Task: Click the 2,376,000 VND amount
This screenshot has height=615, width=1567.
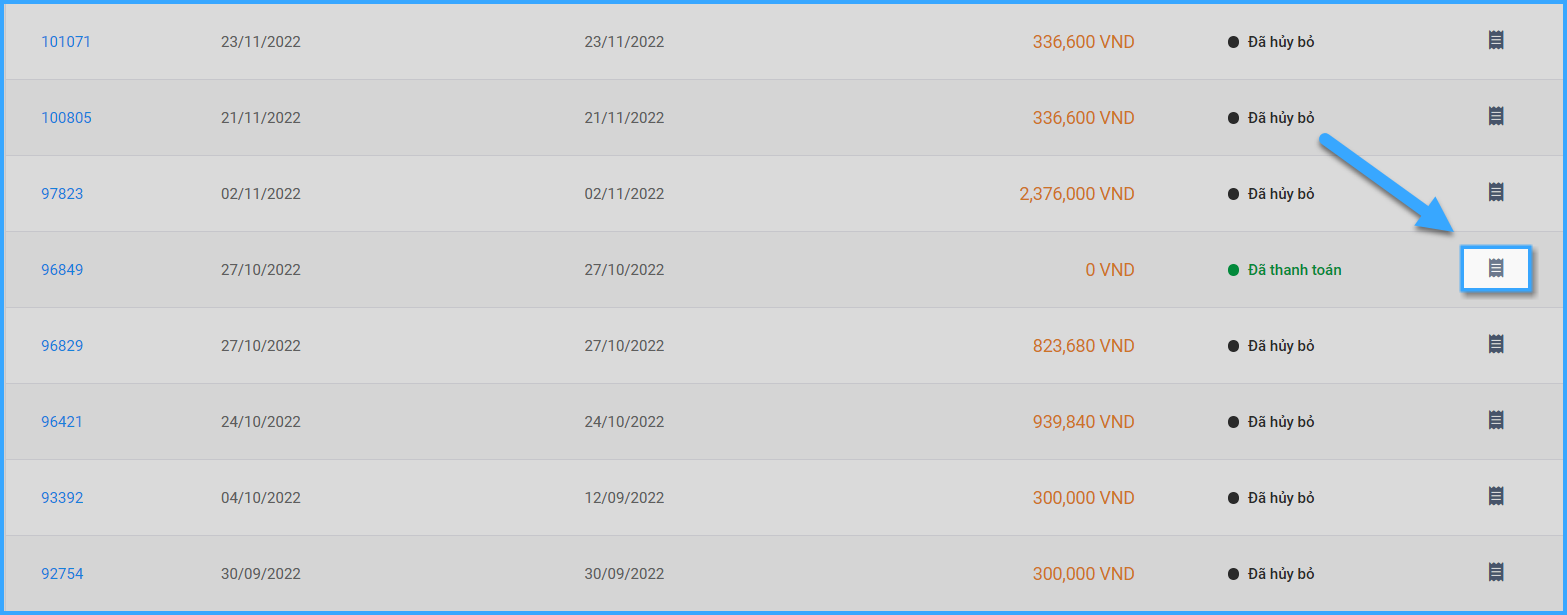Action: (1077, 194)
